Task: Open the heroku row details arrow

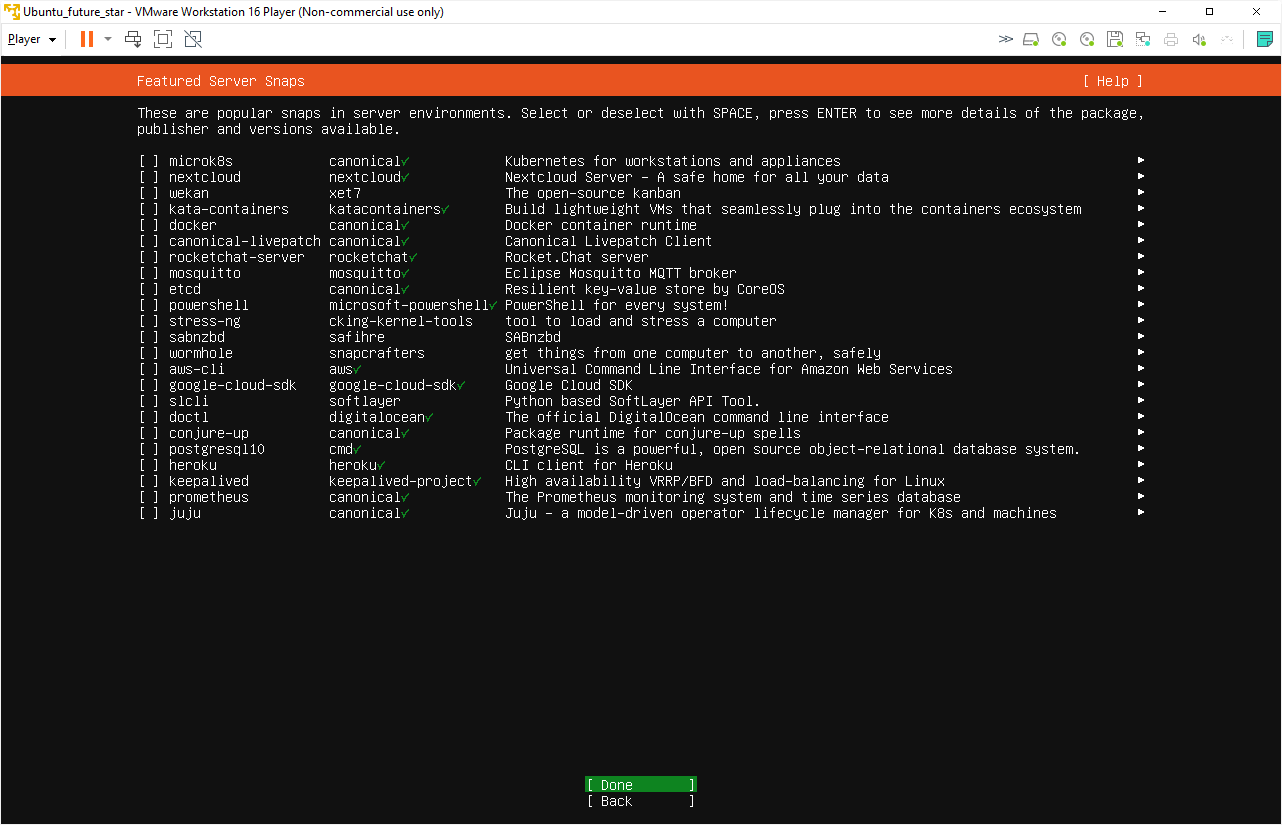Action: click(1141, 465)
